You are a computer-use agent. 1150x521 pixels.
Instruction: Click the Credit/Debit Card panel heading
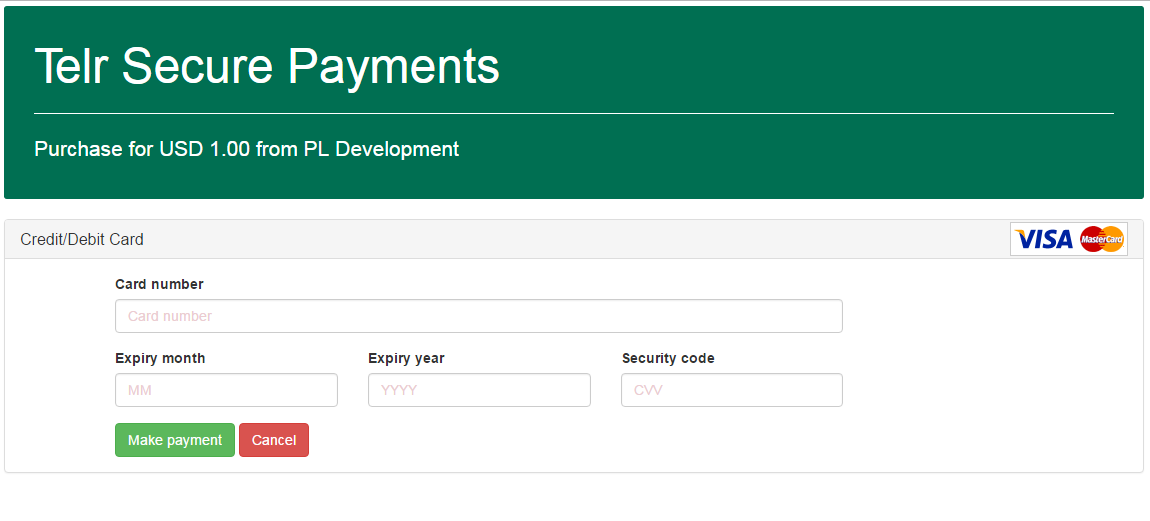click(x=82, y=239)
